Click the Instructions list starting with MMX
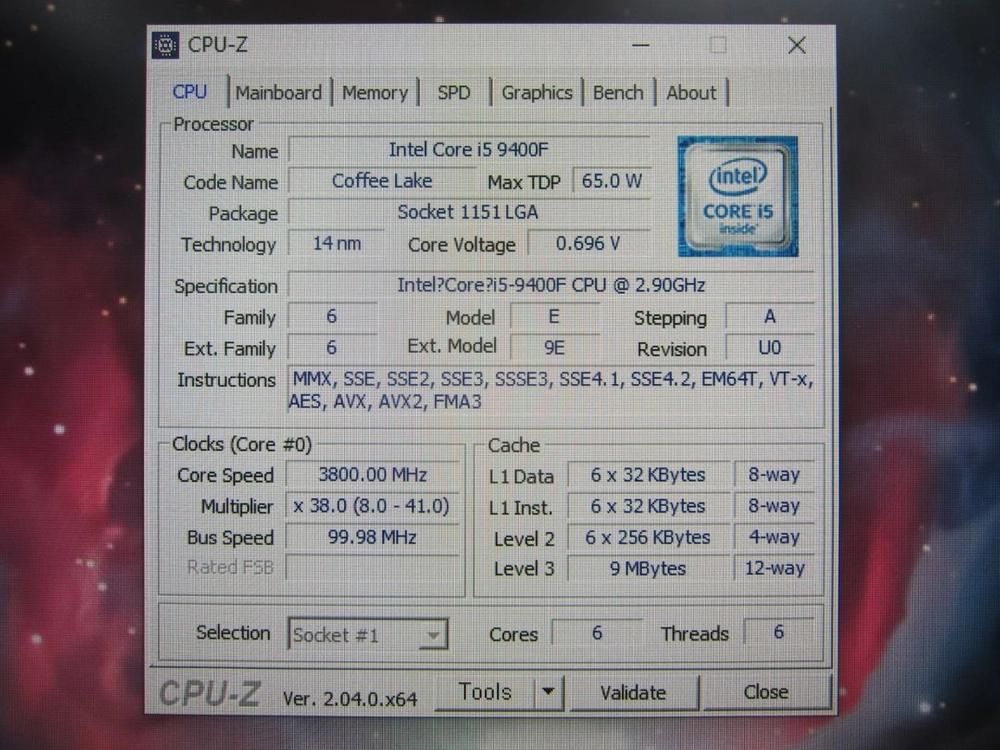Viewport: 1000px width, 750px height. [x=551, y=390]
